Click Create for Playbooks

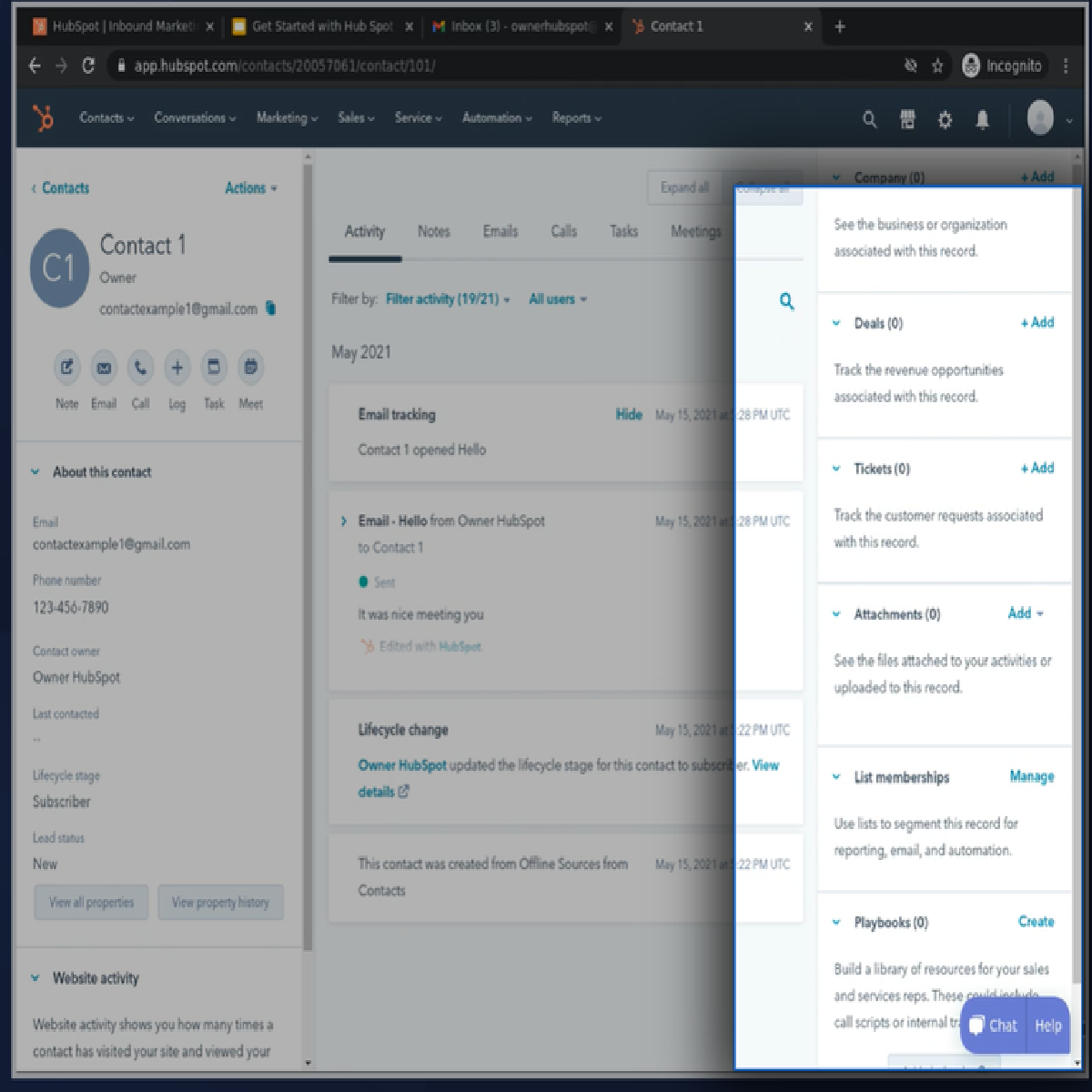click(1036, 922)
